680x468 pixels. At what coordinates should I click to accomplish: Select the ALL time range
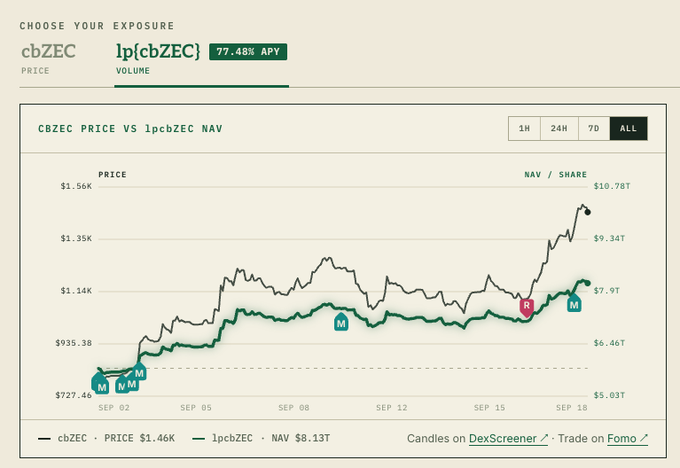(628, 128)
